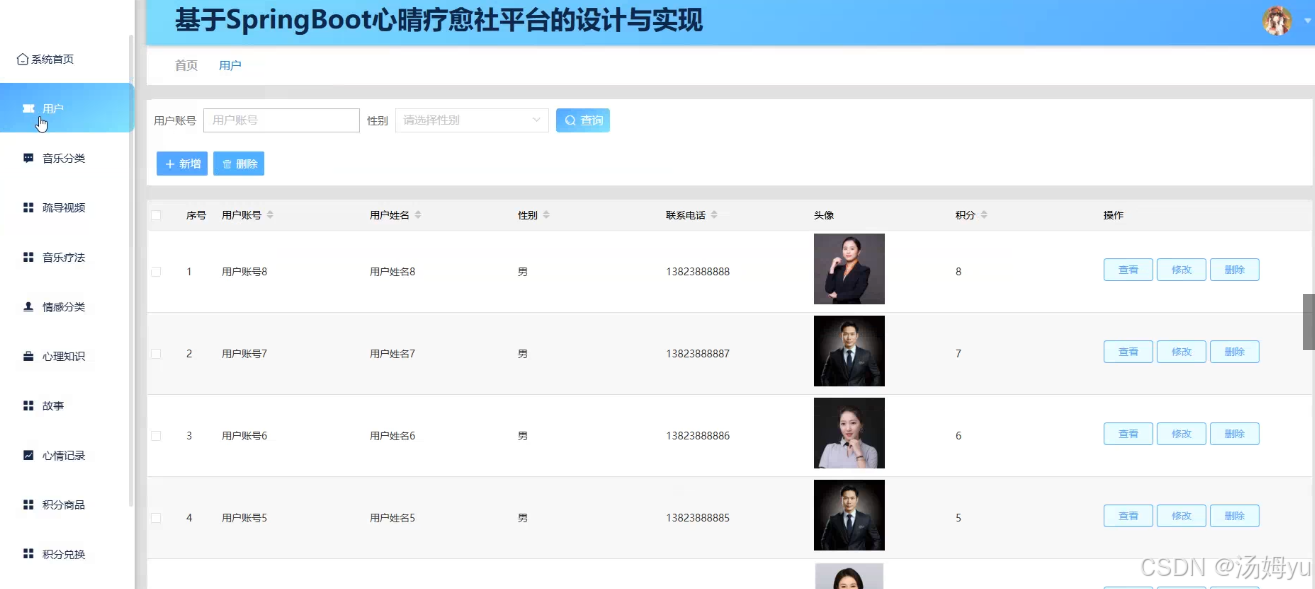The width and height of the screenshot is (1315, 589).
Task: Open the 系统首页 home icon in the sidebar
Action: [22, 60]
